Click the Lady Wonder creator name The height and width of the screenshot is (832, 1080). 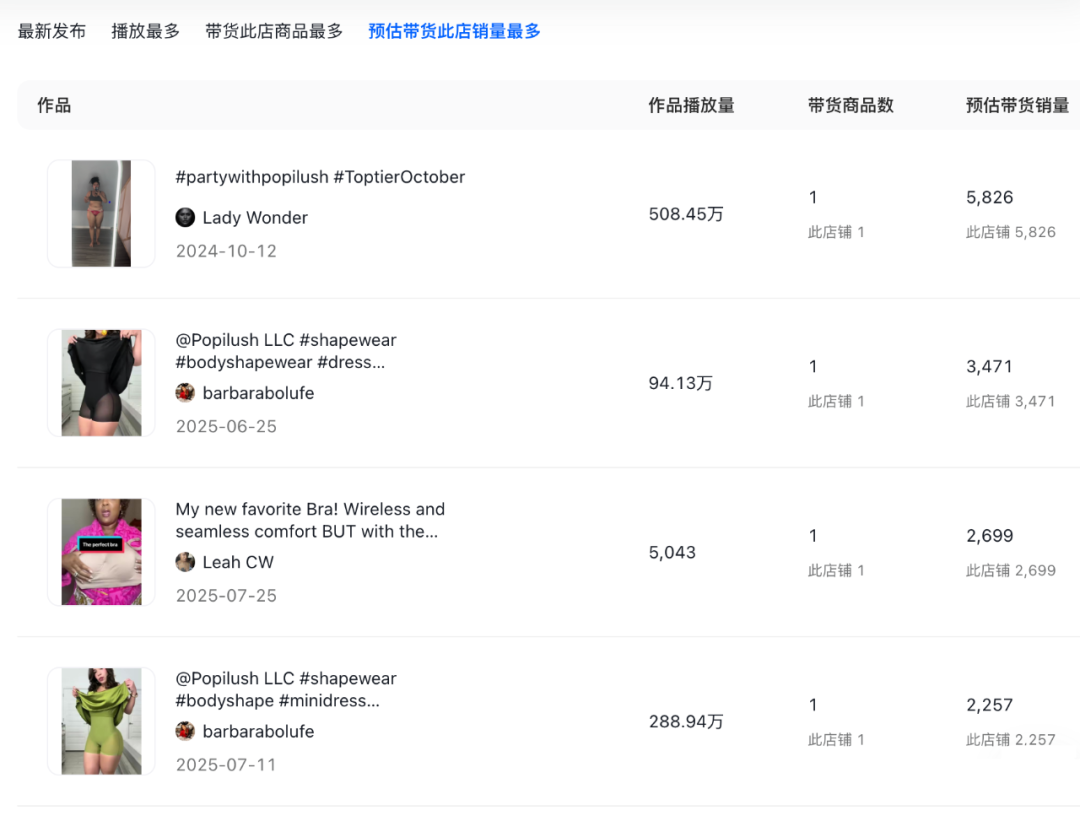255,218
